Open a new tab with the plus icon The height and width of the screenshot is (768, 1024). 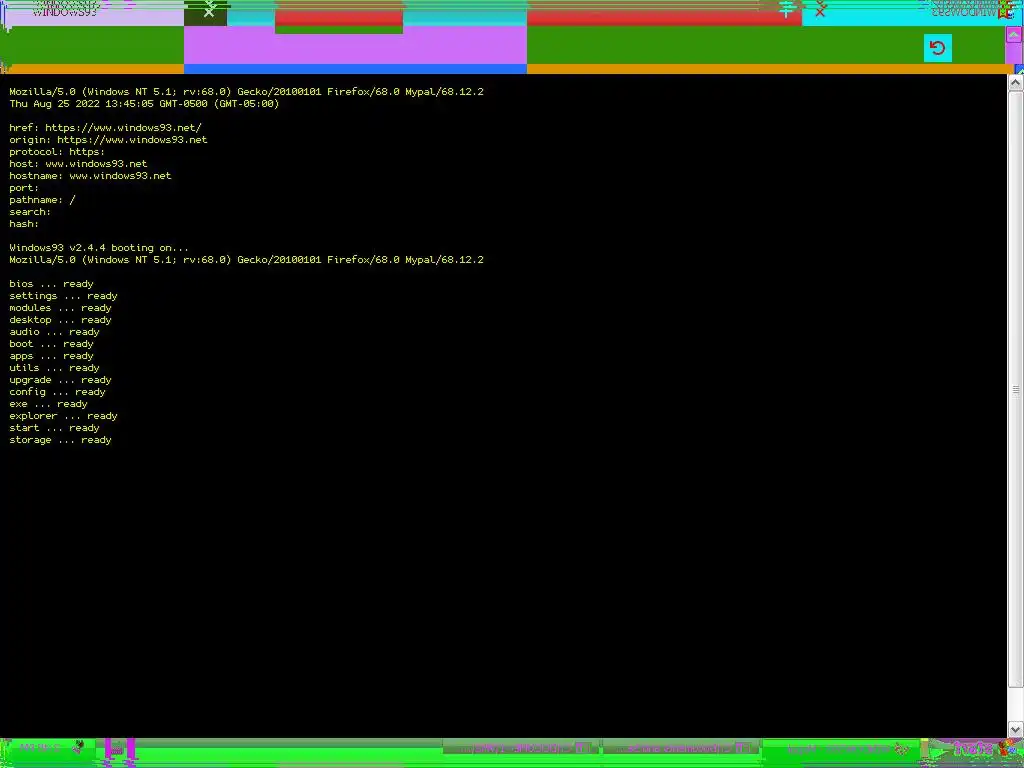coord(786,10)
